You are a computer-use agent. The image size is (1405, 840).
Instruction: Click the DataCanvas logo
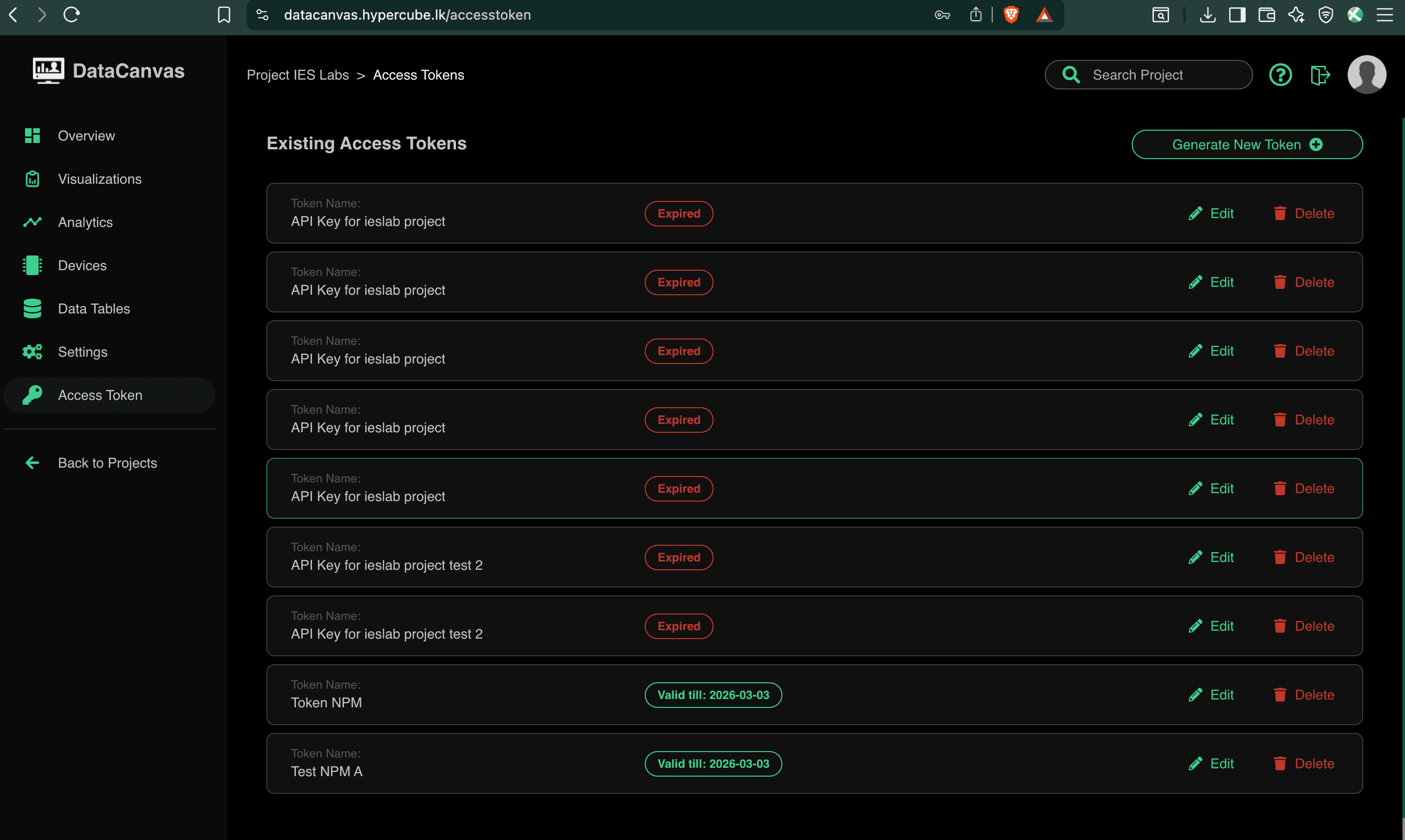(109, 70)
